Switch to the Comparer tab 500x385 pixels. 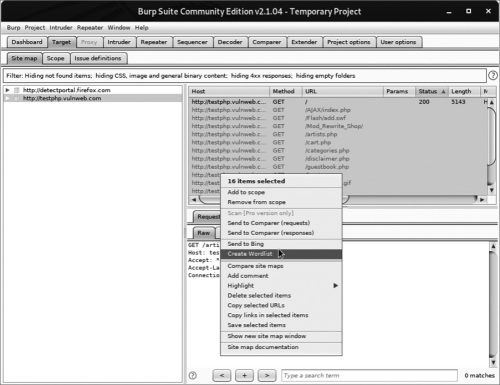[x=267, y=42]
